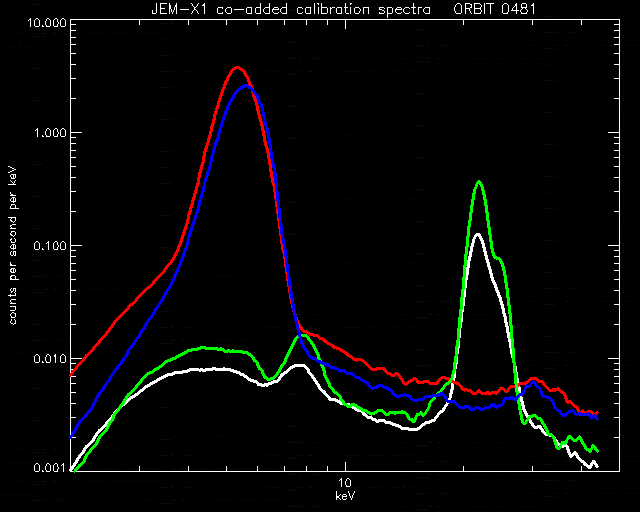This screenshot has width=640, height=512.
Task: Click the red curve's starting point at left axis
Action: click(x=71, y=374)
